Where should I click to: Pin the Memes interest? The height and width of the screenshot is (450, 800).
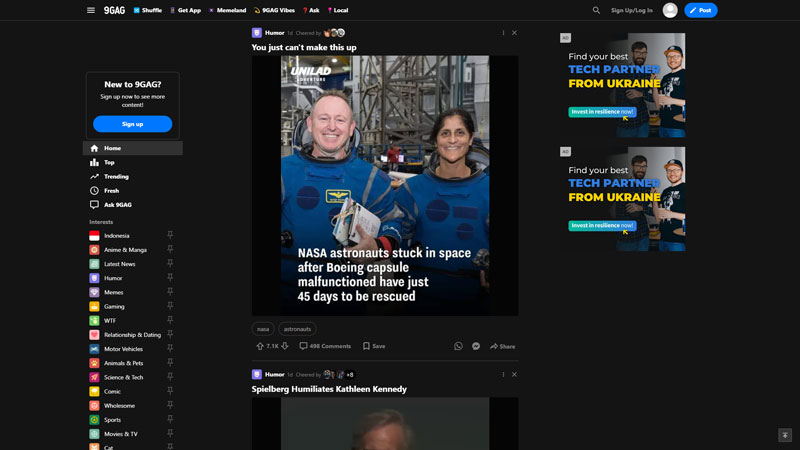(170, 291)
